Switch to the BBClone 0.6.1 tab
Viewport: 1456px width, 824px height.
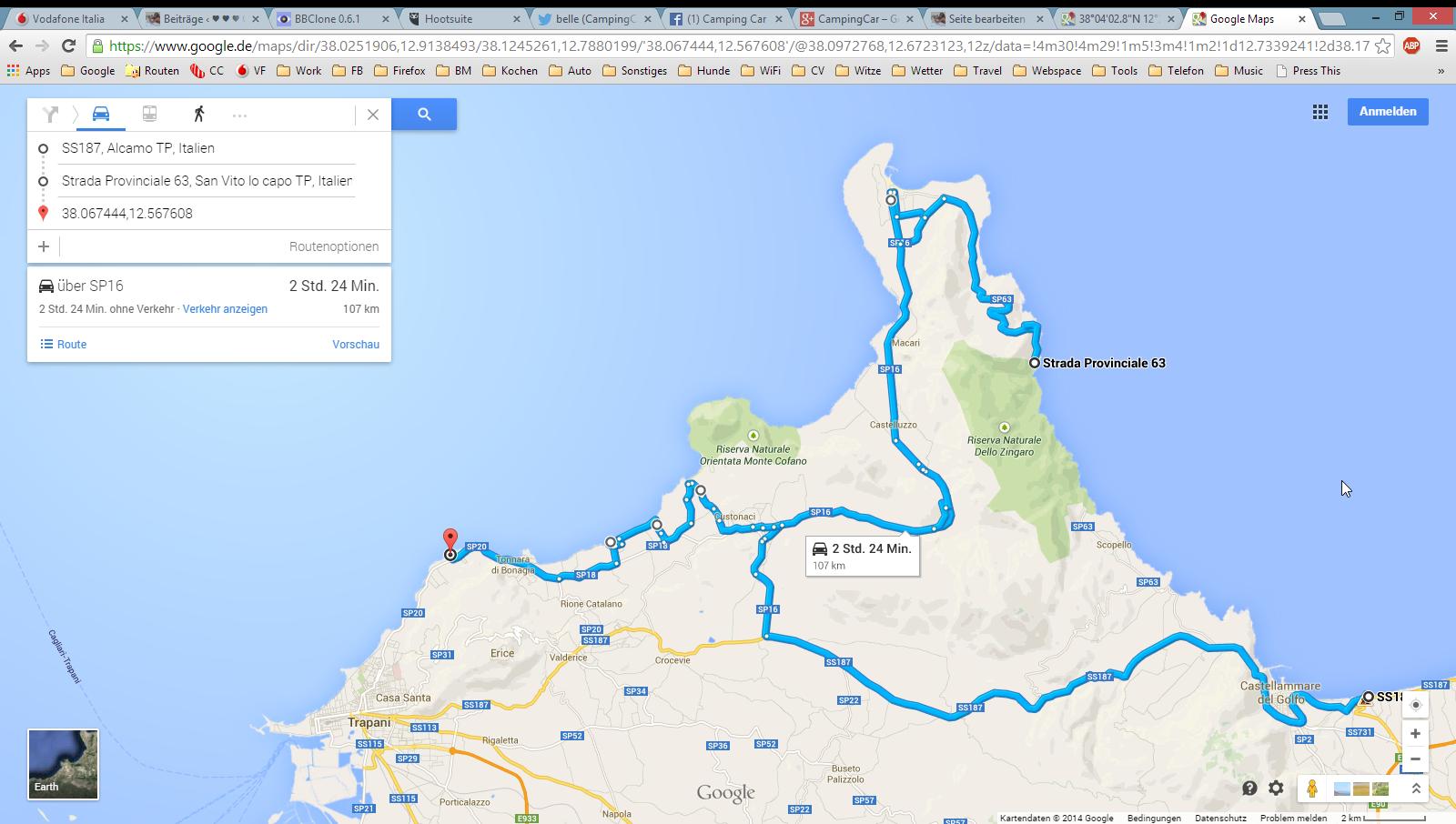[x=333, y=18]
